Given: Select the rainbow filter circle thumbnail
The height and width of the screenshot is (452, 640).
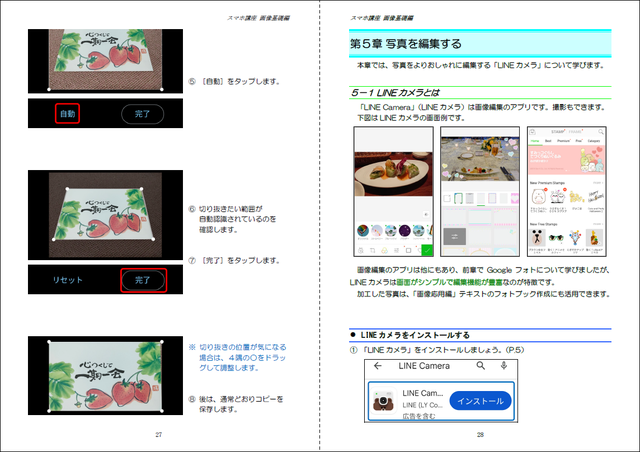Looking at the screenshot, I should click(x=363, y=231).
